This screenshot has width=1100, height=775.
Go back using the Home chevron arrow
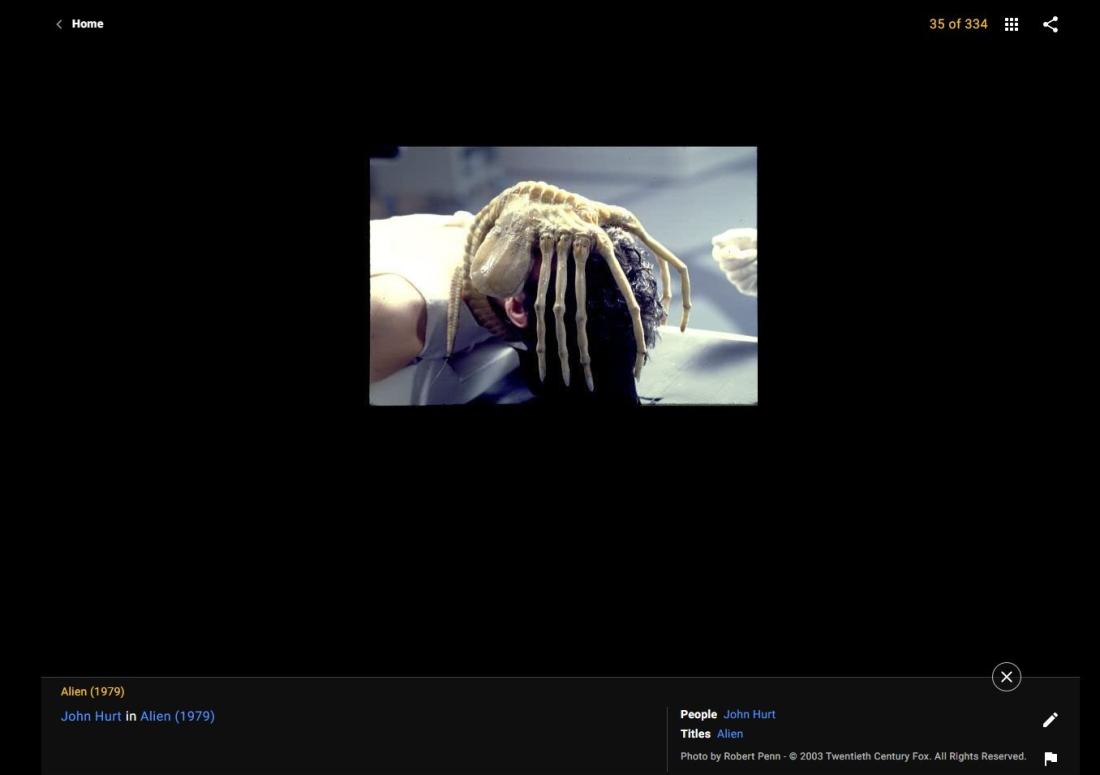(x=59, y=25)
